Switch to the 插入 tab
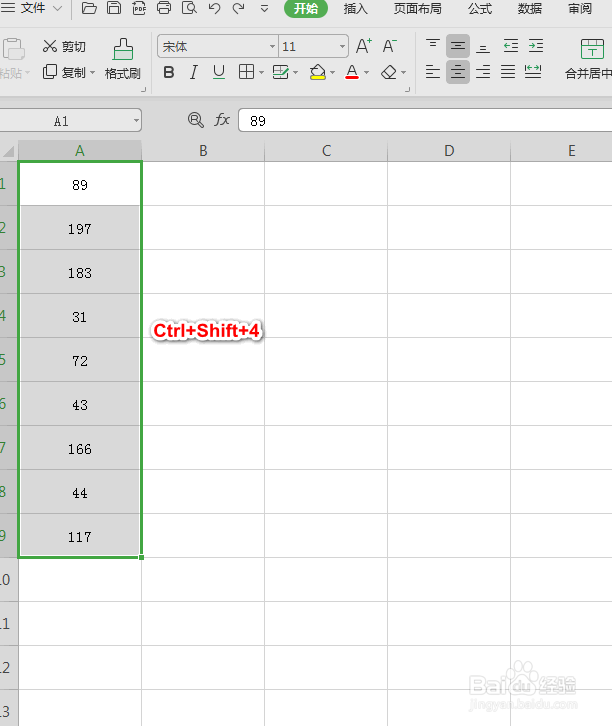 click(x=356, y=8)
